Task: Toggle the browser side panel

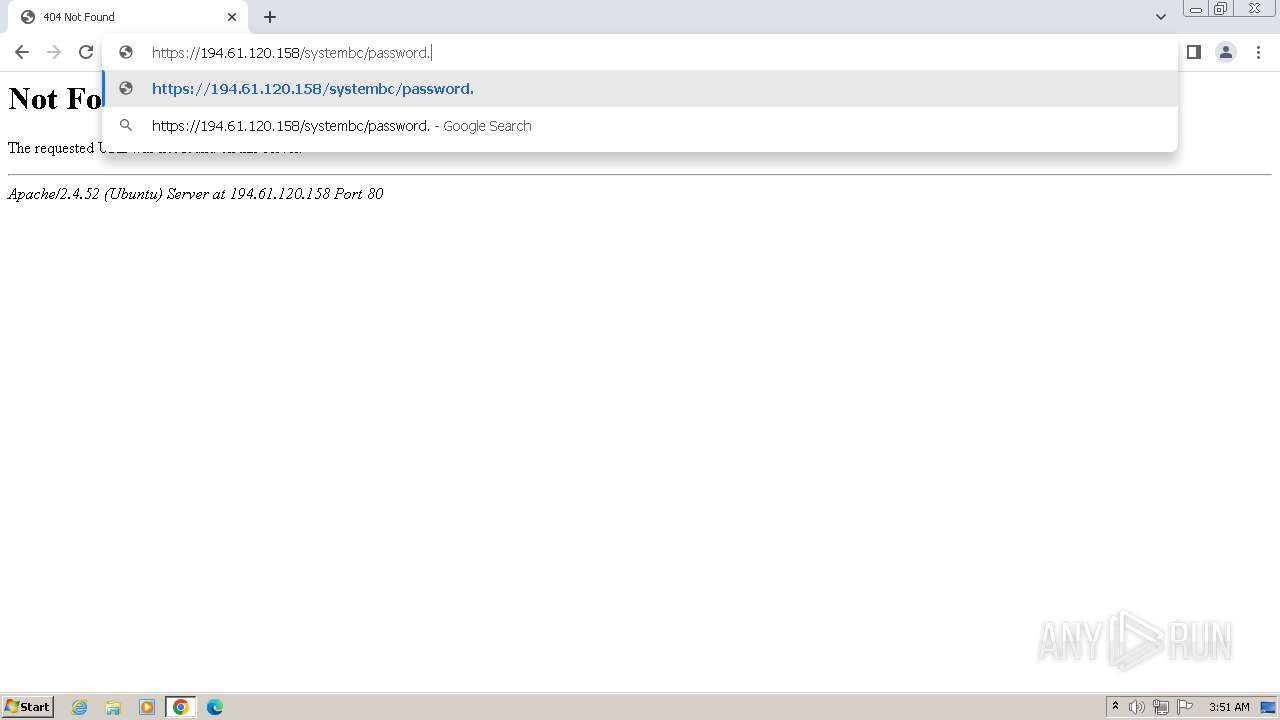Action: click(1194, 52)
